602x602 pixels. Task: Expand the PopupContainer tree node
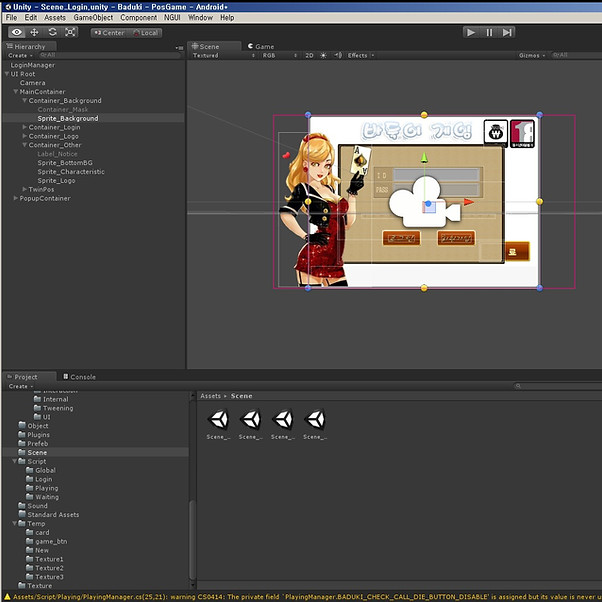(16, 198)
